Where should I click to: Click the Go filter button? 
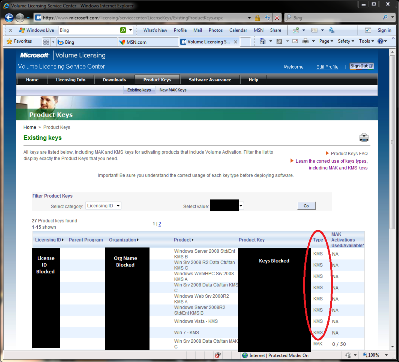[306, 206]
